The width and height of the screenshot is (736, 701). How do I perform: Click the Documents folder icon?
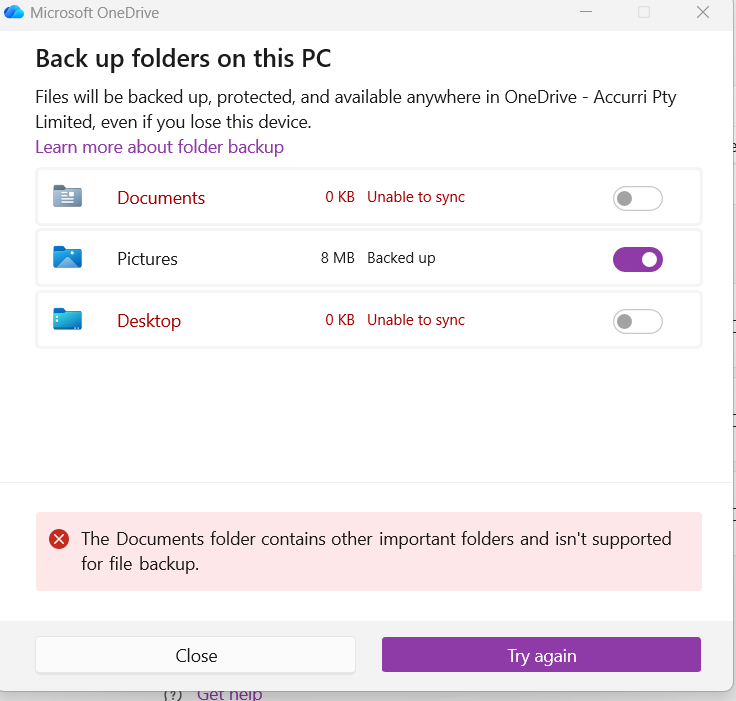pos(67,196)
